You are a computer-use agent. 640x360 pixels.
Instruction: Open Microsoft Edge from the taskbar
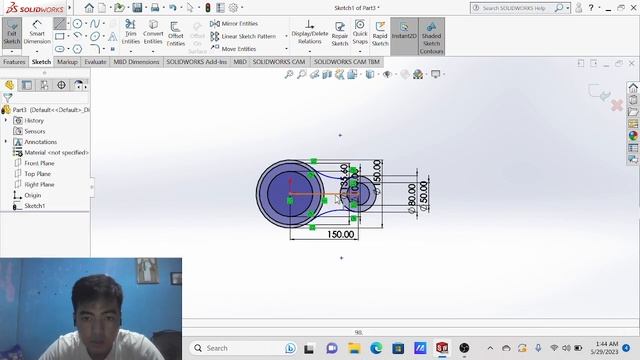[376, 348]
